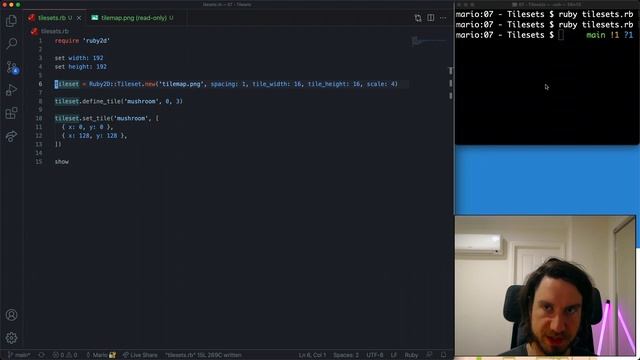This screenshot has width=640, height=360.
Task: Click 'set height: 192' on line 4
Action: tap(80, 67)
